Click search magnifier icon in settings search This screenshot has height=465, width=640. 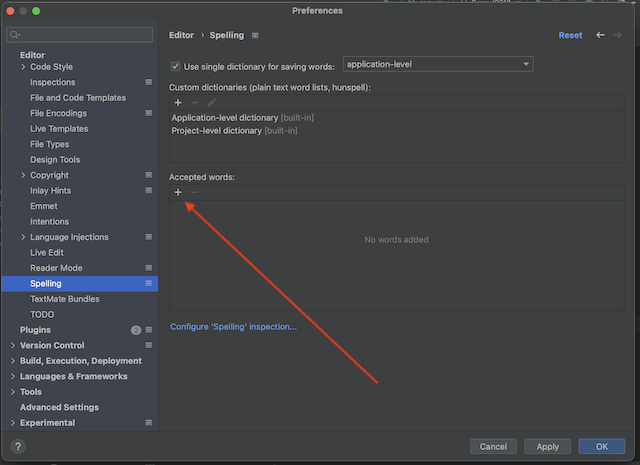click(x=15, y=35)
